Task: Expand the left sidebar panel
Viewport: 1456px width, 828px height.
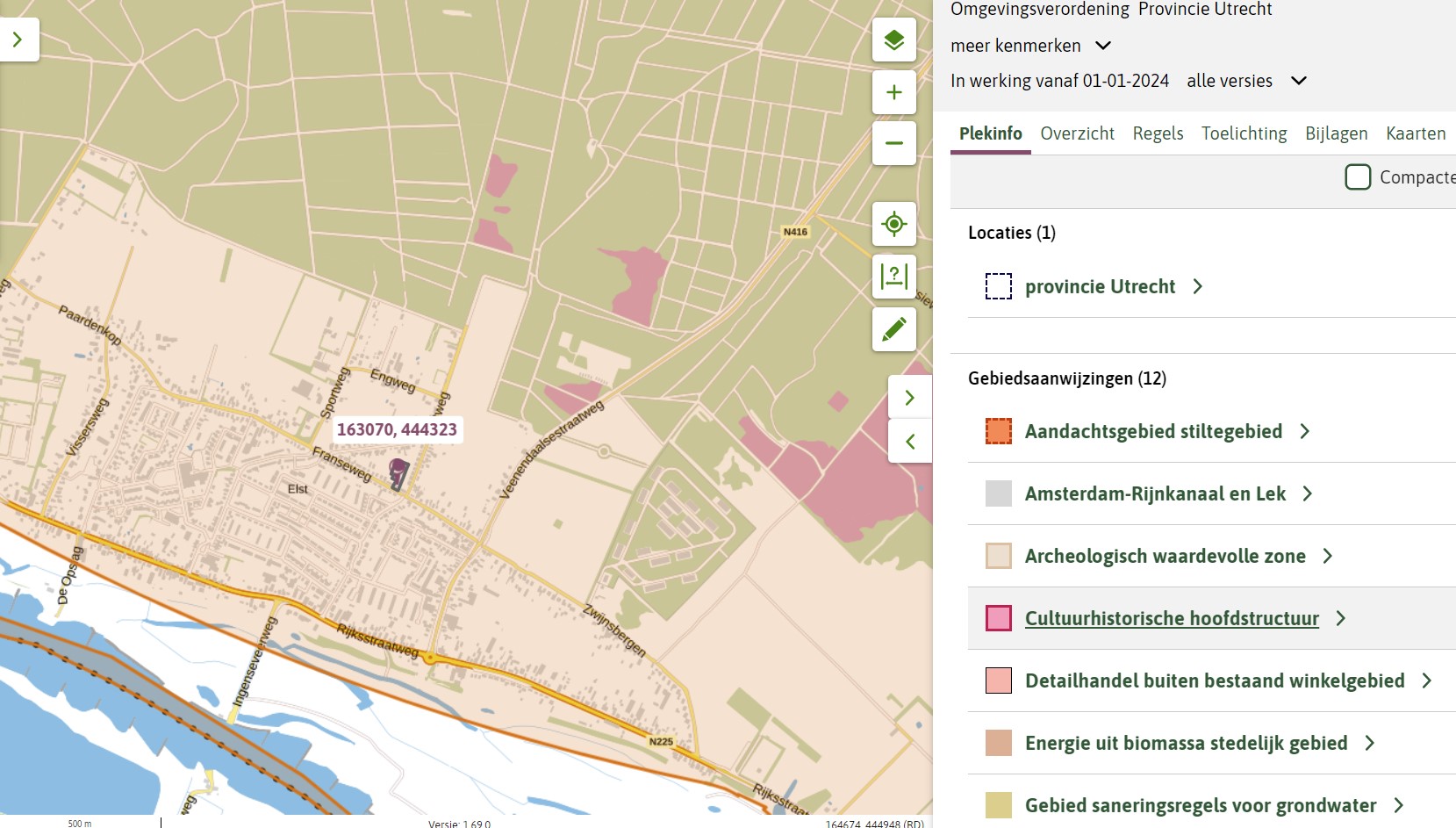Action: pyautogui.click(x=18, y=40)
